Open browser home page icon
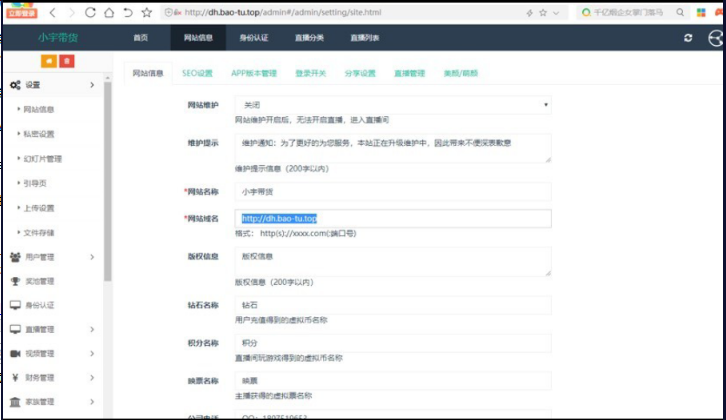The image size is (726, 420). pyautogui.click(x=109, y=13)
